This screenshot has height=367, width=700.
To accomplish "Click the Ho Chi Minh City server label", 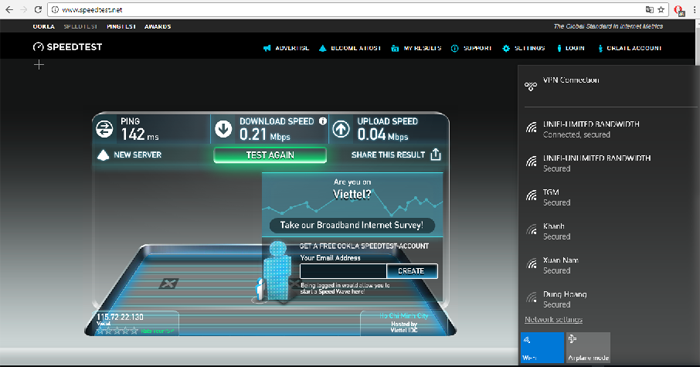I will (x=404, y=316).
